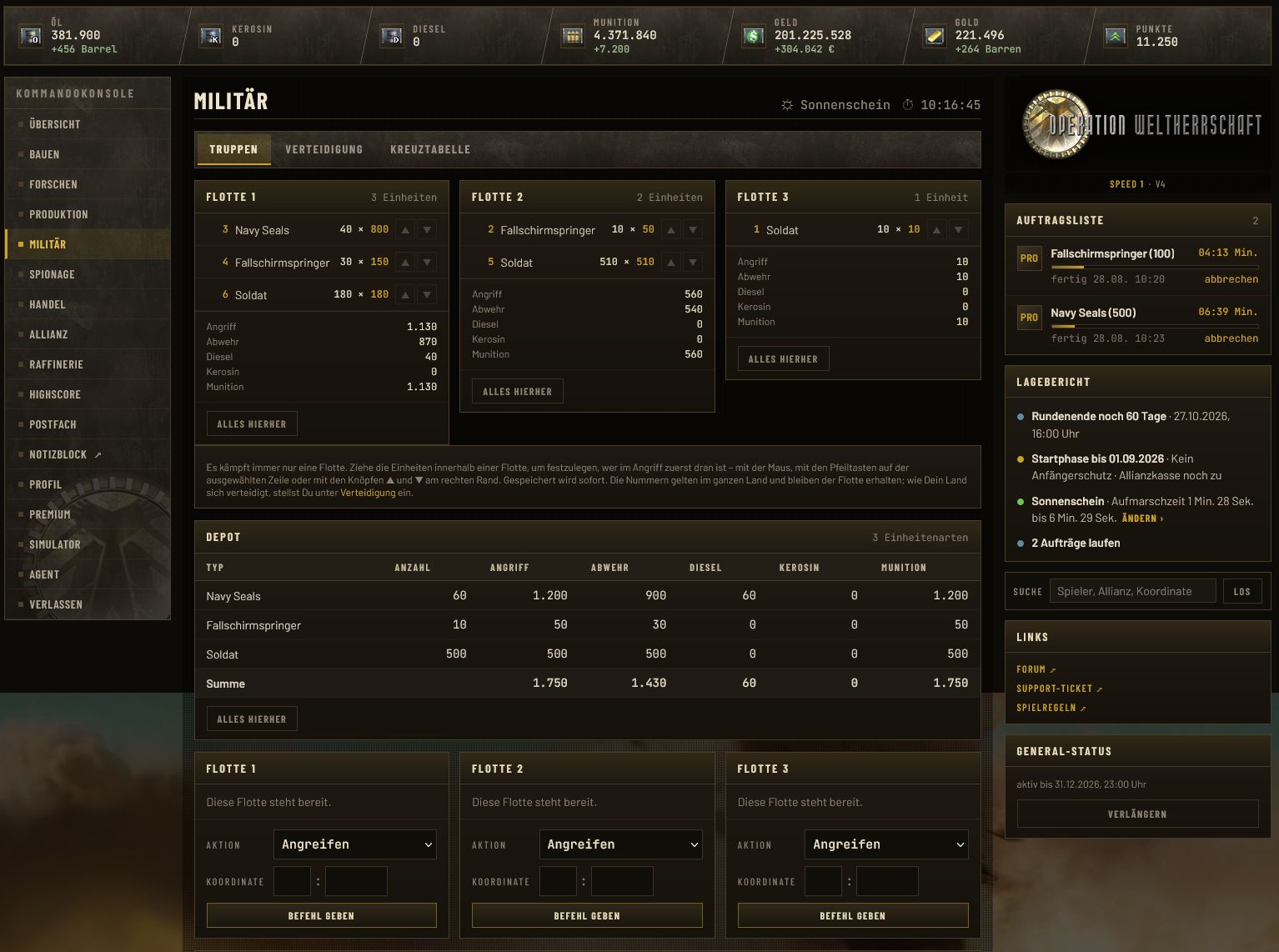Image resolution: width=1279 pixels, height=952 pixels.
Task: Move Navy Seals up in Flotte 1
Action: [x=405, y=229]
